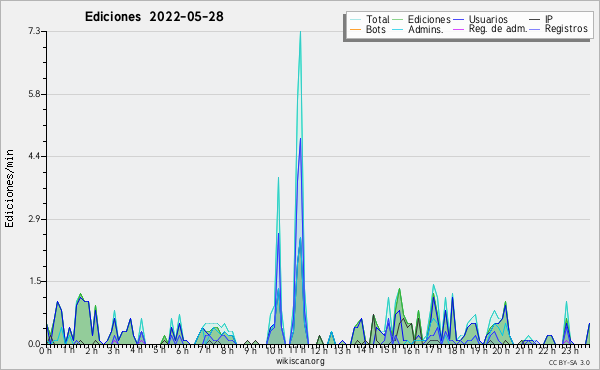Click the '23 h' x-axis label
The height and width of the screenshot is (370, 600).
[570, 351]
